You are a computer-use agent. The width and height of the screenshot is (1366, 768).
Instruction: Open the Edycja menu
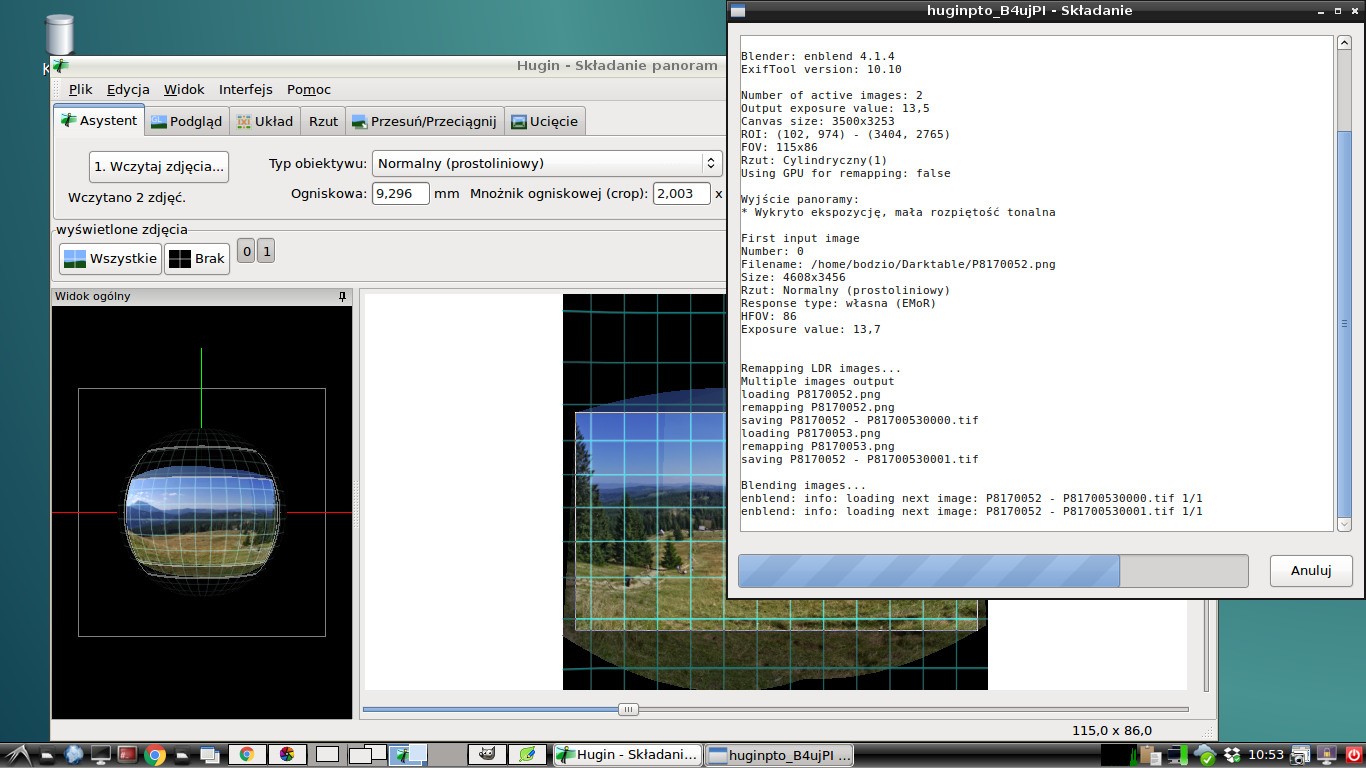pos(128,89)
